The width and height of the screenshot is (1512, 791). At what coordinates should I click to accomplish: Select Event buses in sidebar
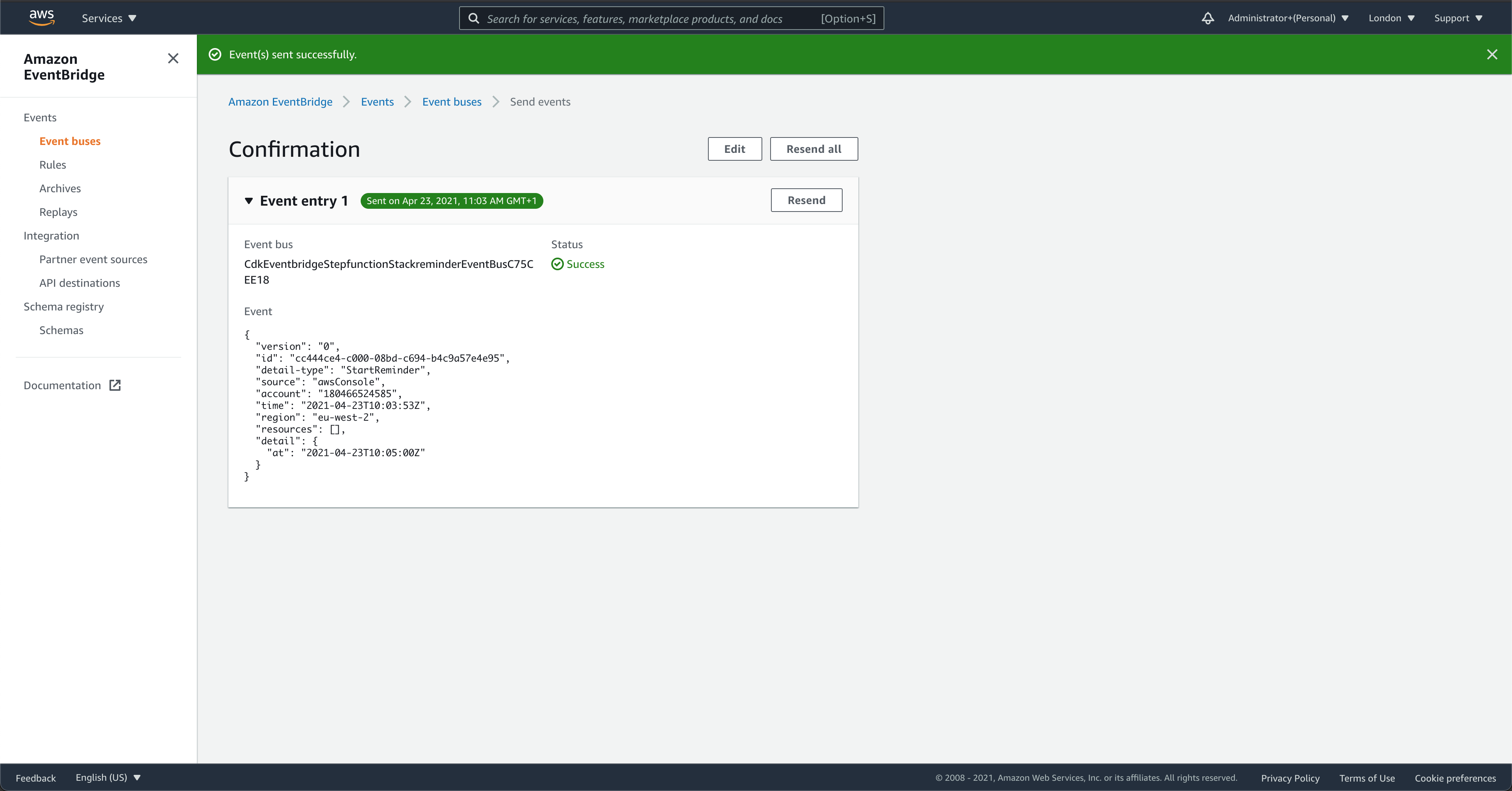point(70,141)
